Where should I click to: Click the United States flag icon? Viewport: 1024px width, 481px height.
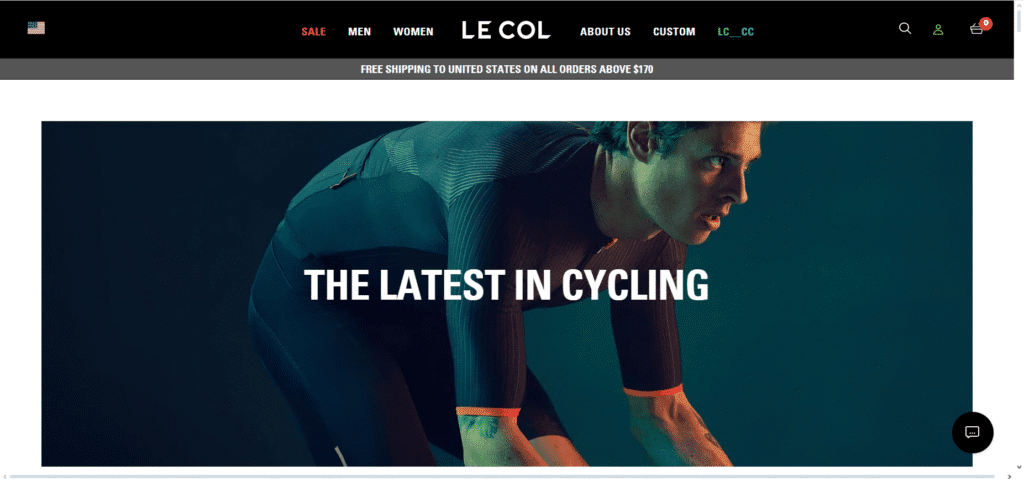coord(36,28)
